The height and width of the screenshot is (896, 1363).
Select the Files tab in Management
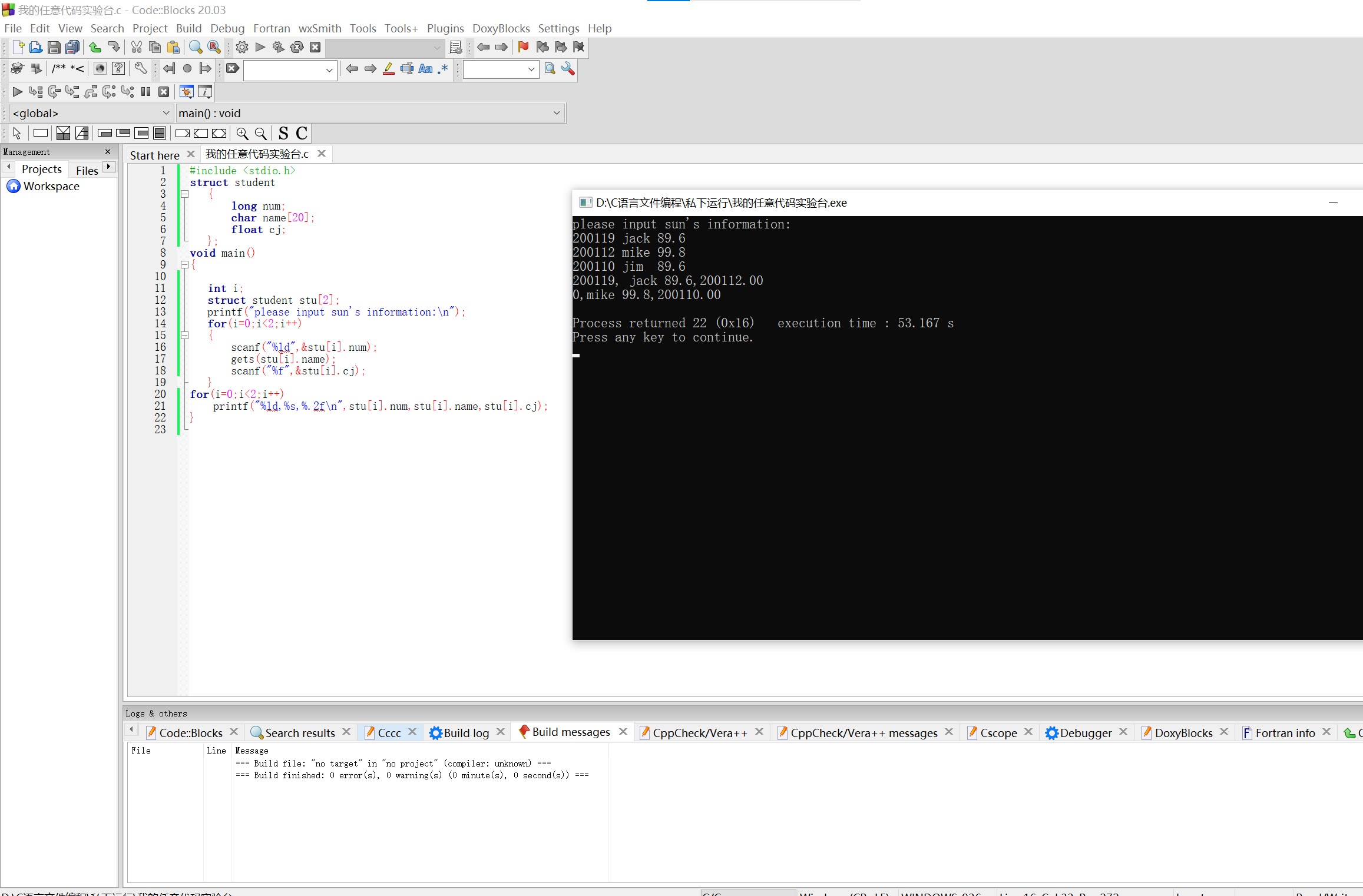[x=87, y=170]
